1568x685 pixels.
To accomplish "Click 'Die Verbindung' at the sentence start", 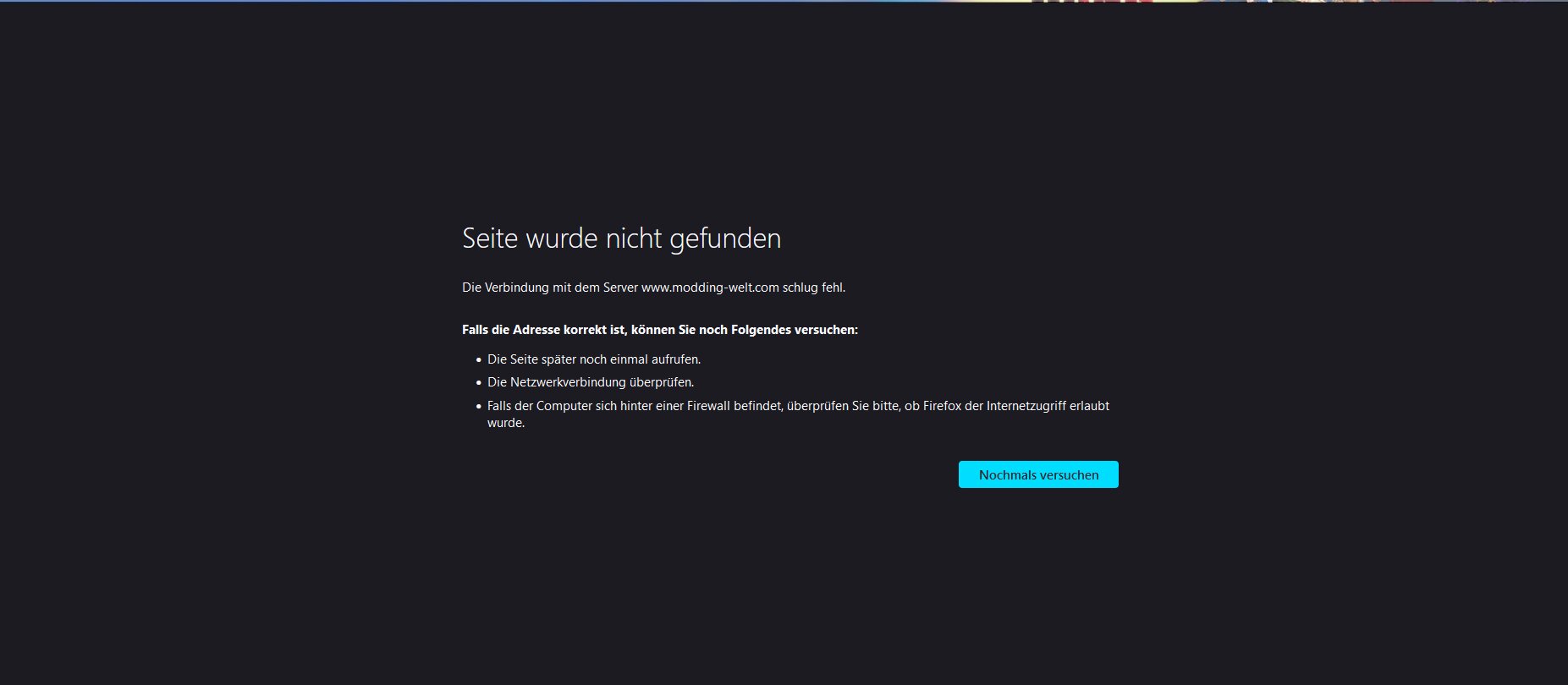I will tap(504, 288).
